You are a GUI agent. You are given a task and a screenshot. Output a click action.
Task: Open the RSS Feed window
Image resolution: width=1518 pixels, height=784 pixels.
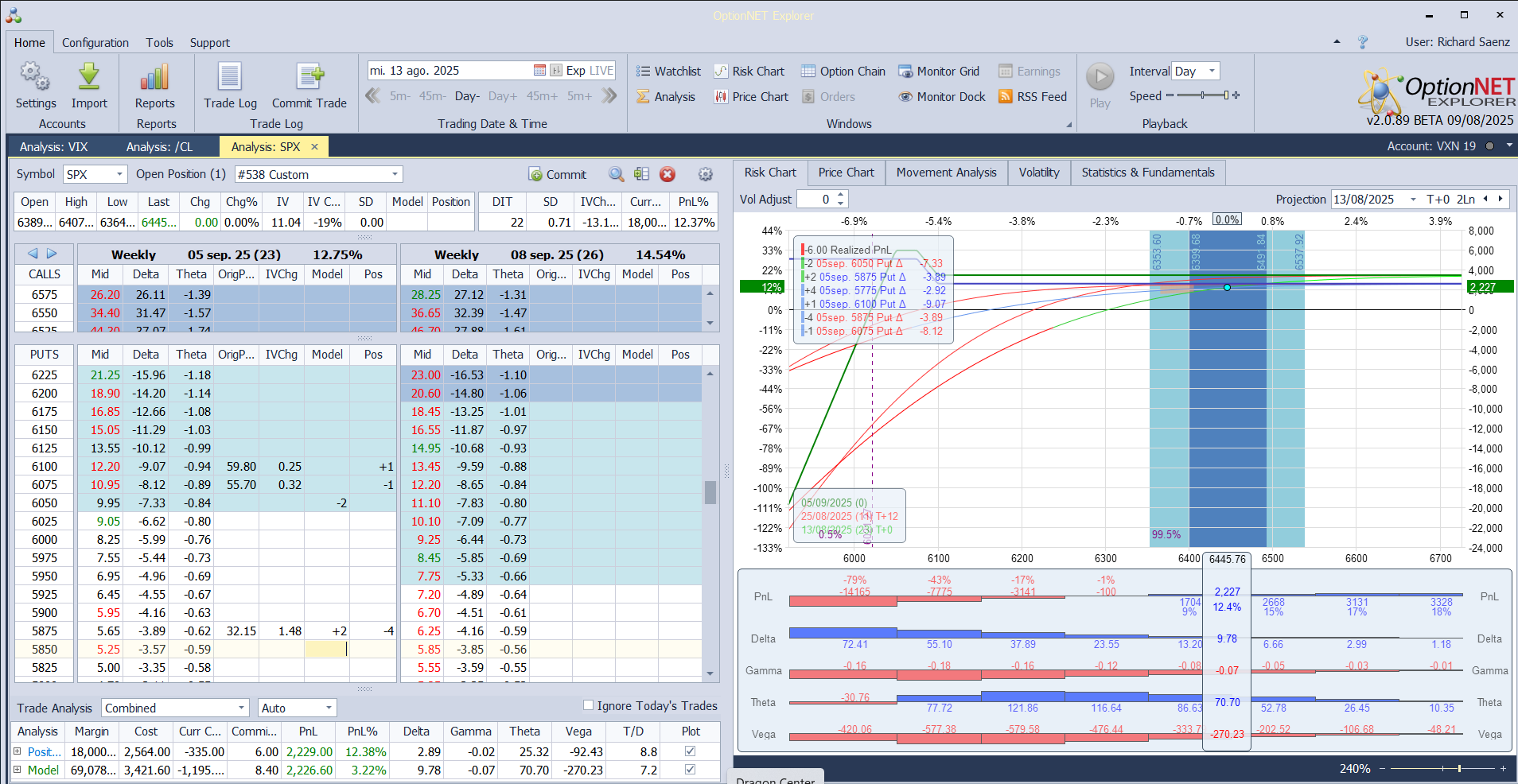[1033, 97]
